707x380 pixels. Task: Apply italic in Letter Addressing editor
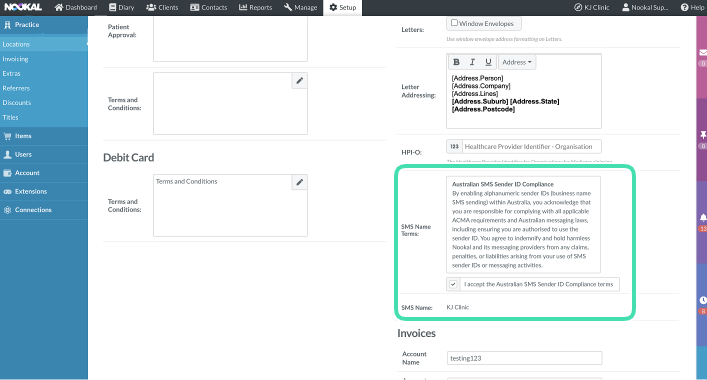point(472,62)
